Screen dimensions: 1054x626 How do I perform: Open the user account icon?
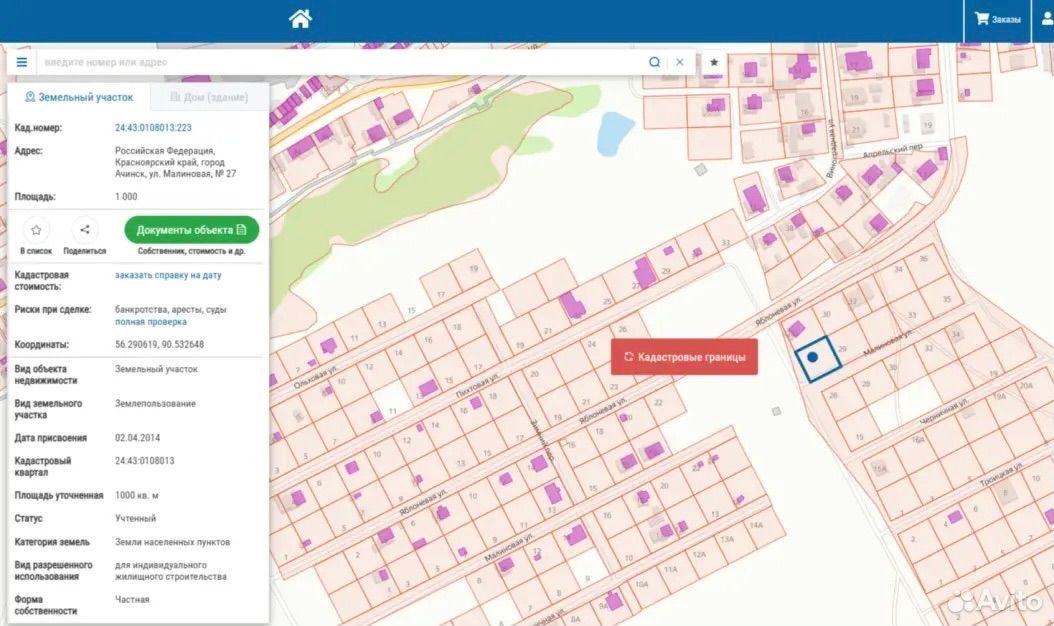(x=1047, y=19)
